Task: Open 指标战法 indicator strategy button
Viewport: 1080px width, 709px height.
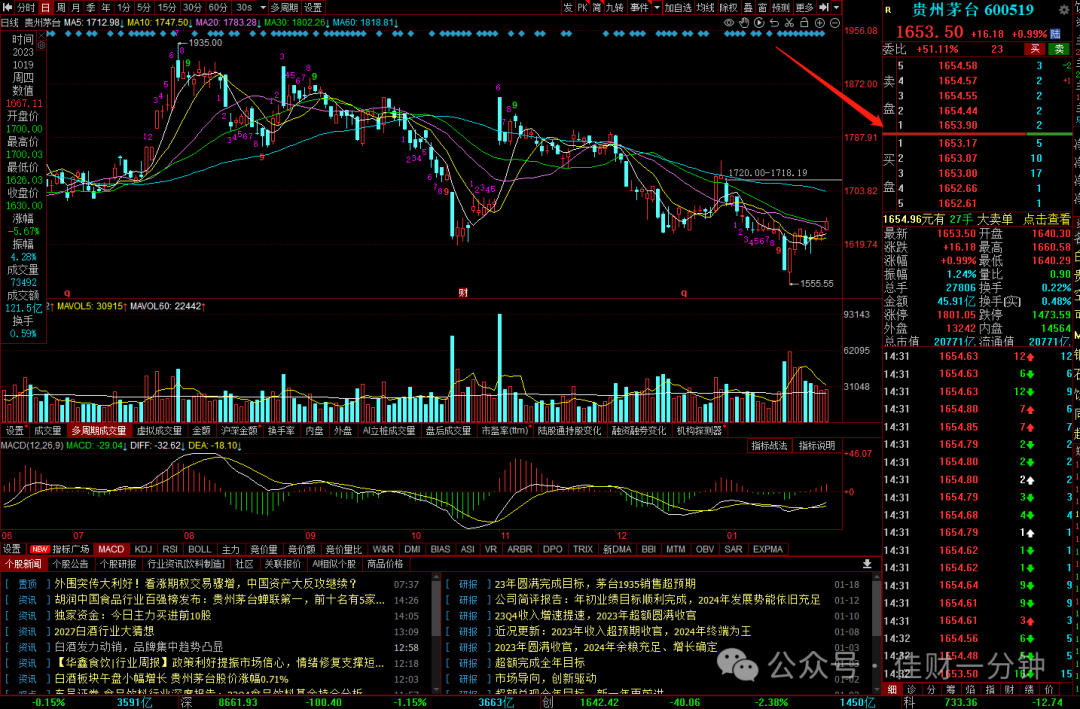Action: (x=769, y=446)
